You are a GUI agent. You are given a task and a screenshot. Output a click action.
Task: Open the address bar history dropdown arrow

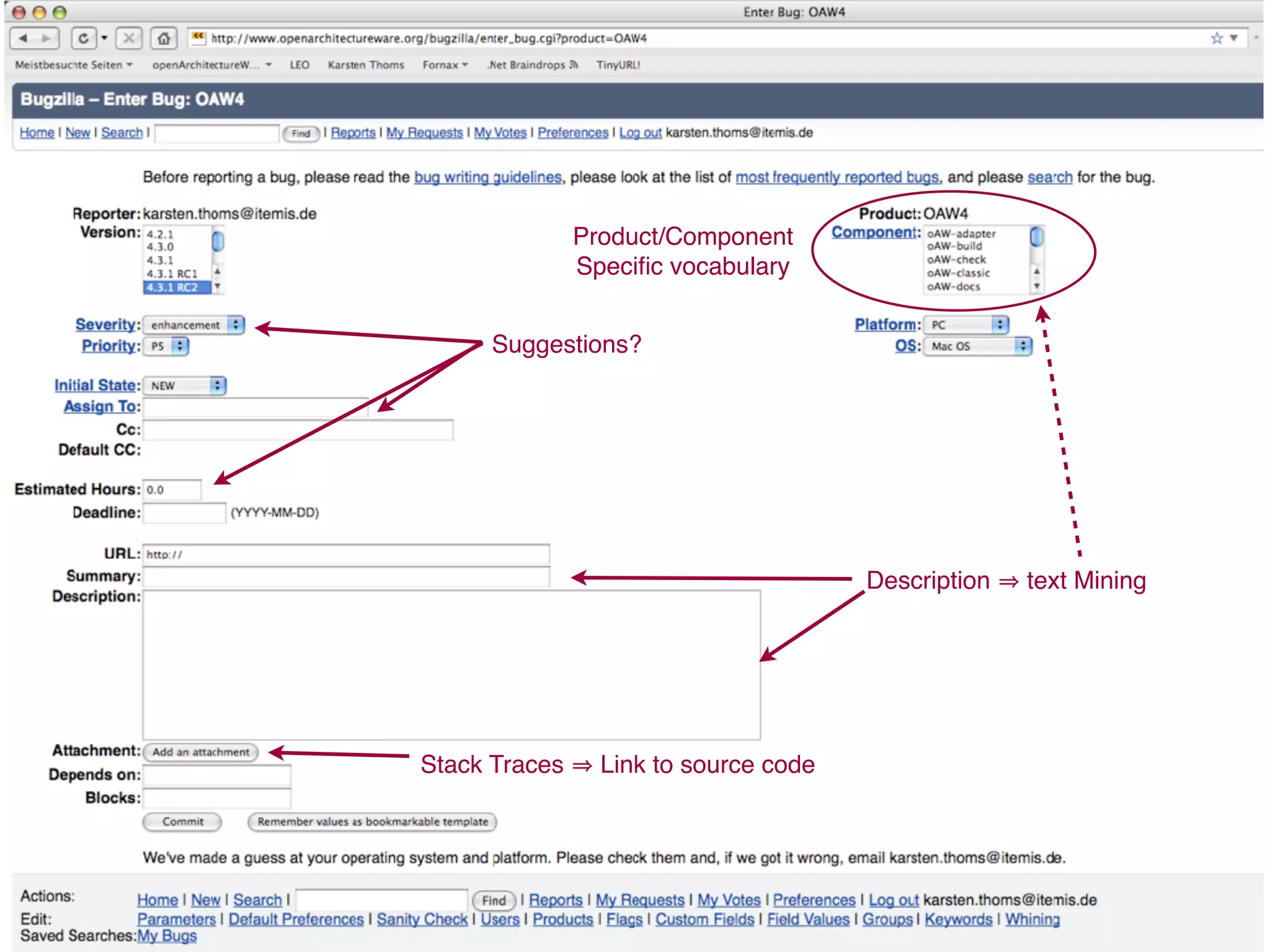point(1234,38)
